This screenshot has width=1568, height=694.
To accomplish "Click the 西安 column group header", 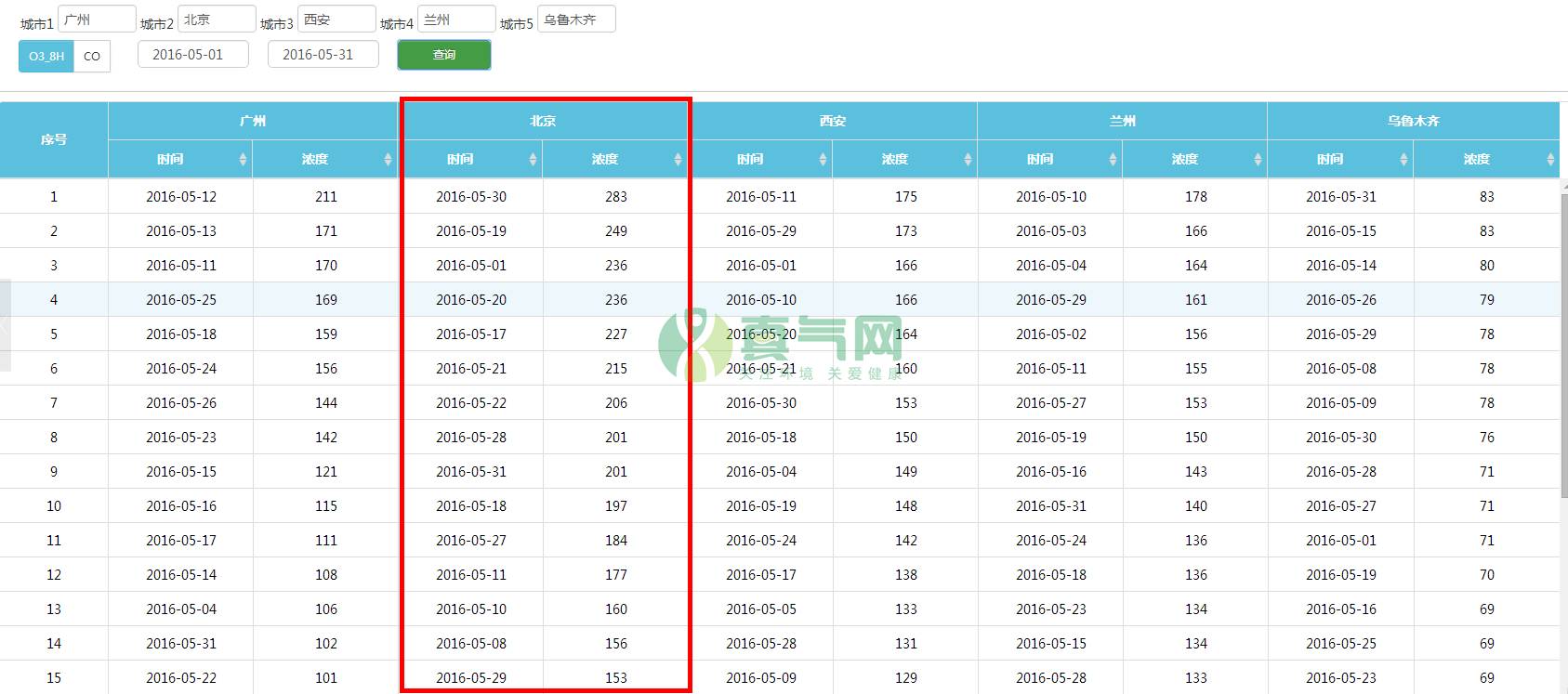I will [832, 121].
